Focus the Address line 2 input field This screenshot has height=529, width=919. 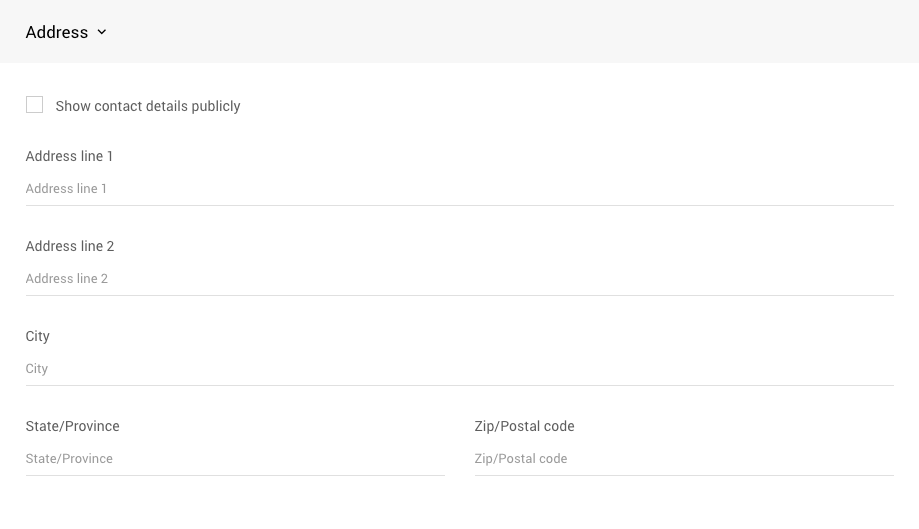(x=460, y=279)
